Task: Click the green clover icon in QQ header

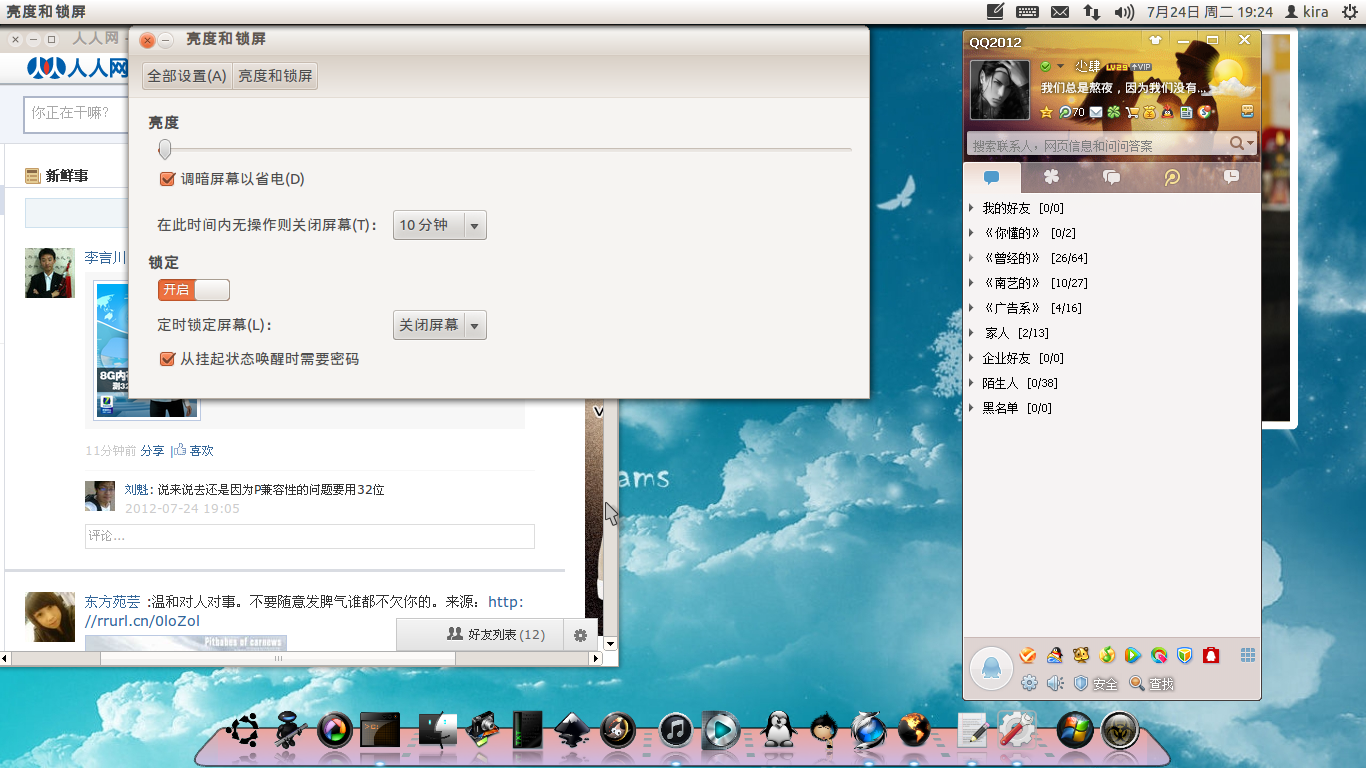Action: click(x=1113, y=112)
